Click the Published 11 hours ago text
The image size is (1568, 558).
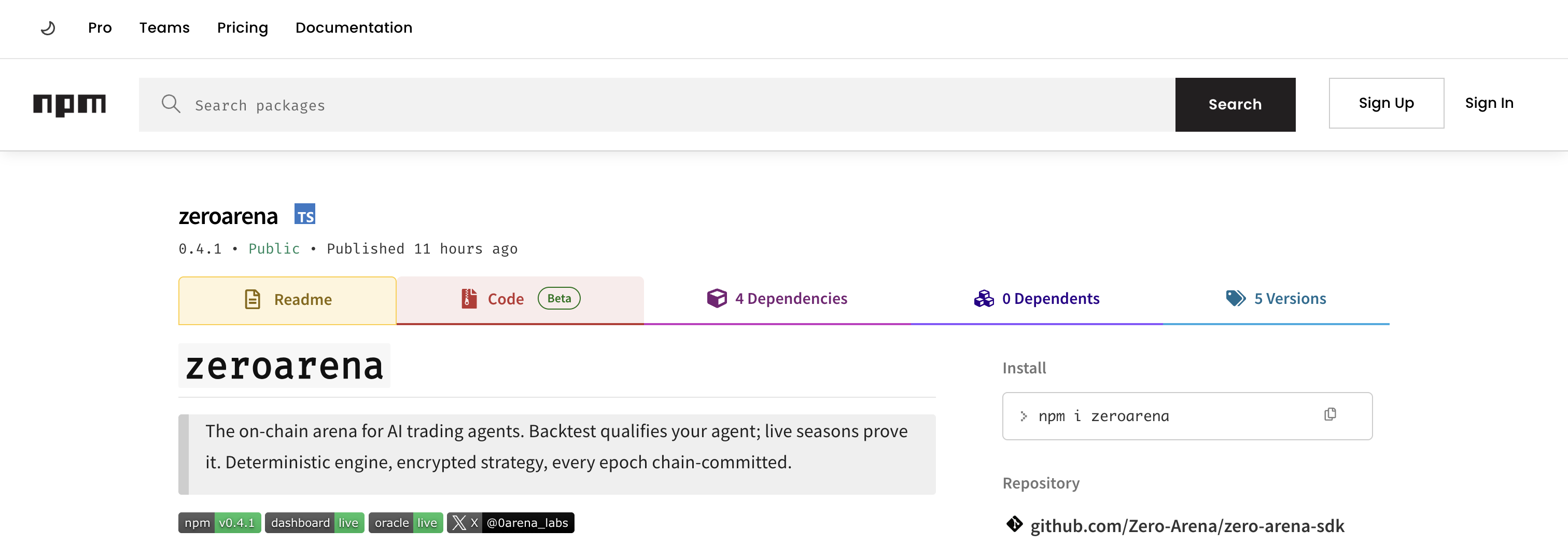coord(423,249)
